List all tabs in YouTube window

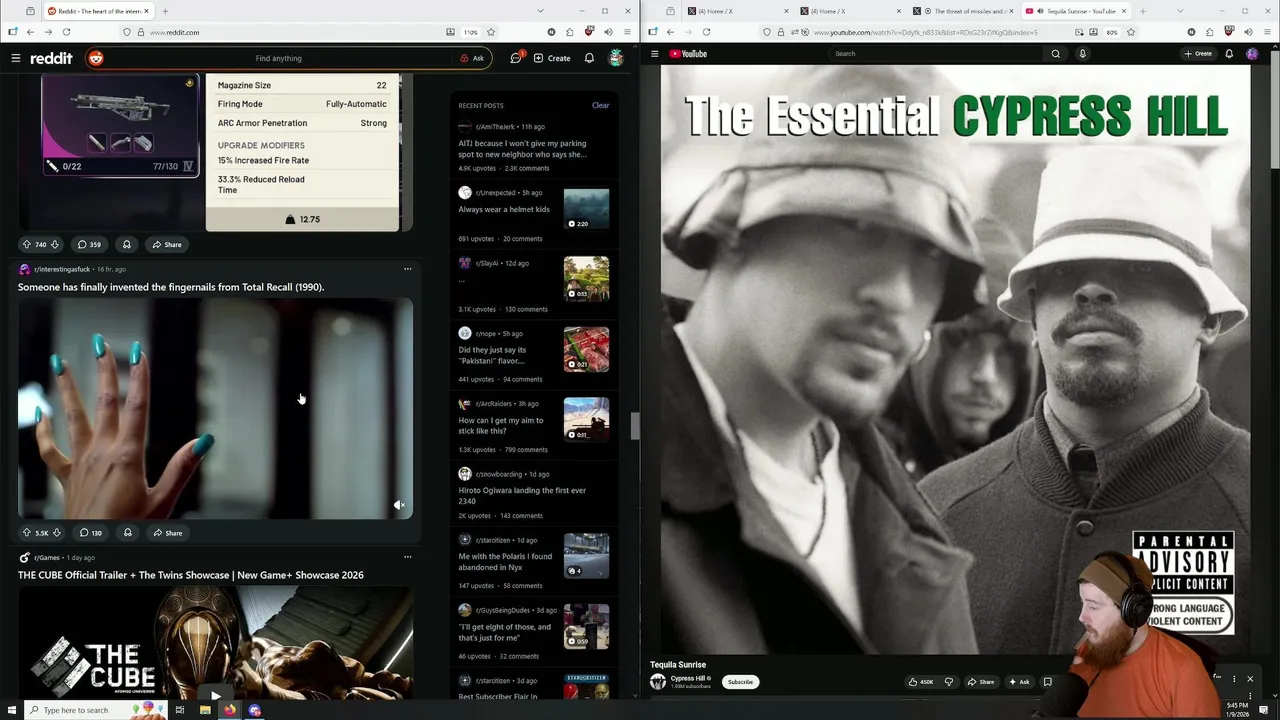[1181, 11]
